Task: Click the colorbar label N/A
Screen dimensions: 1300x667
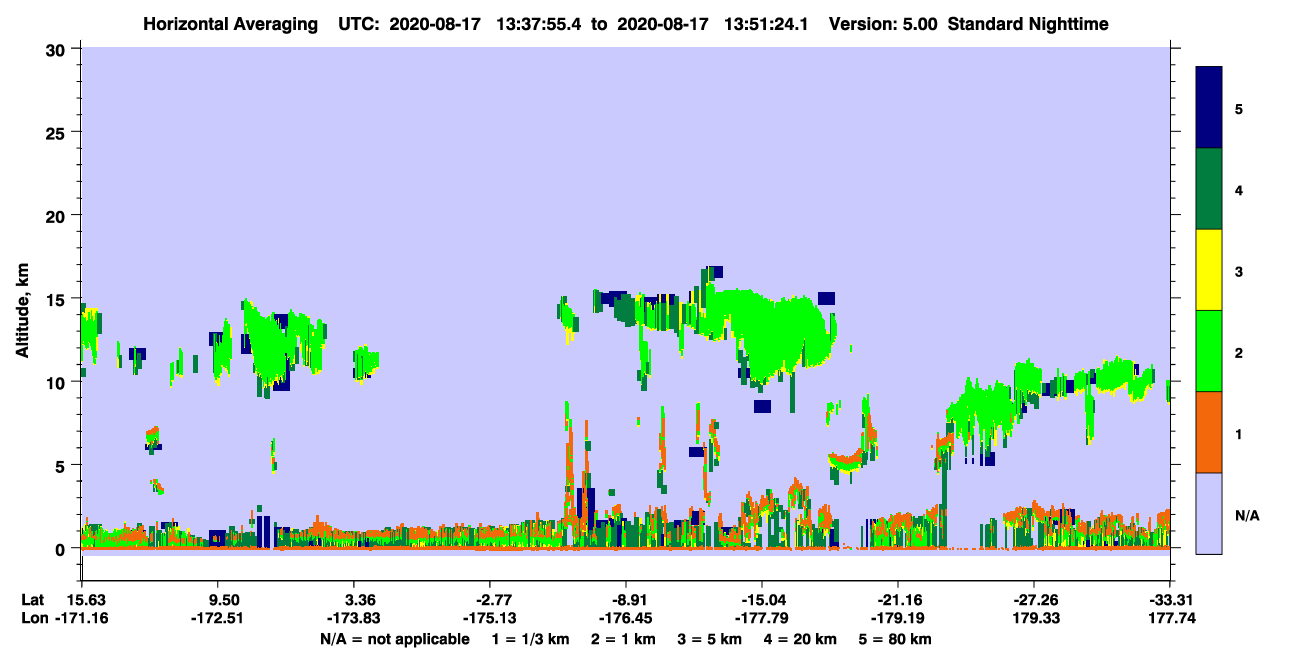Action: point(1246,516)
